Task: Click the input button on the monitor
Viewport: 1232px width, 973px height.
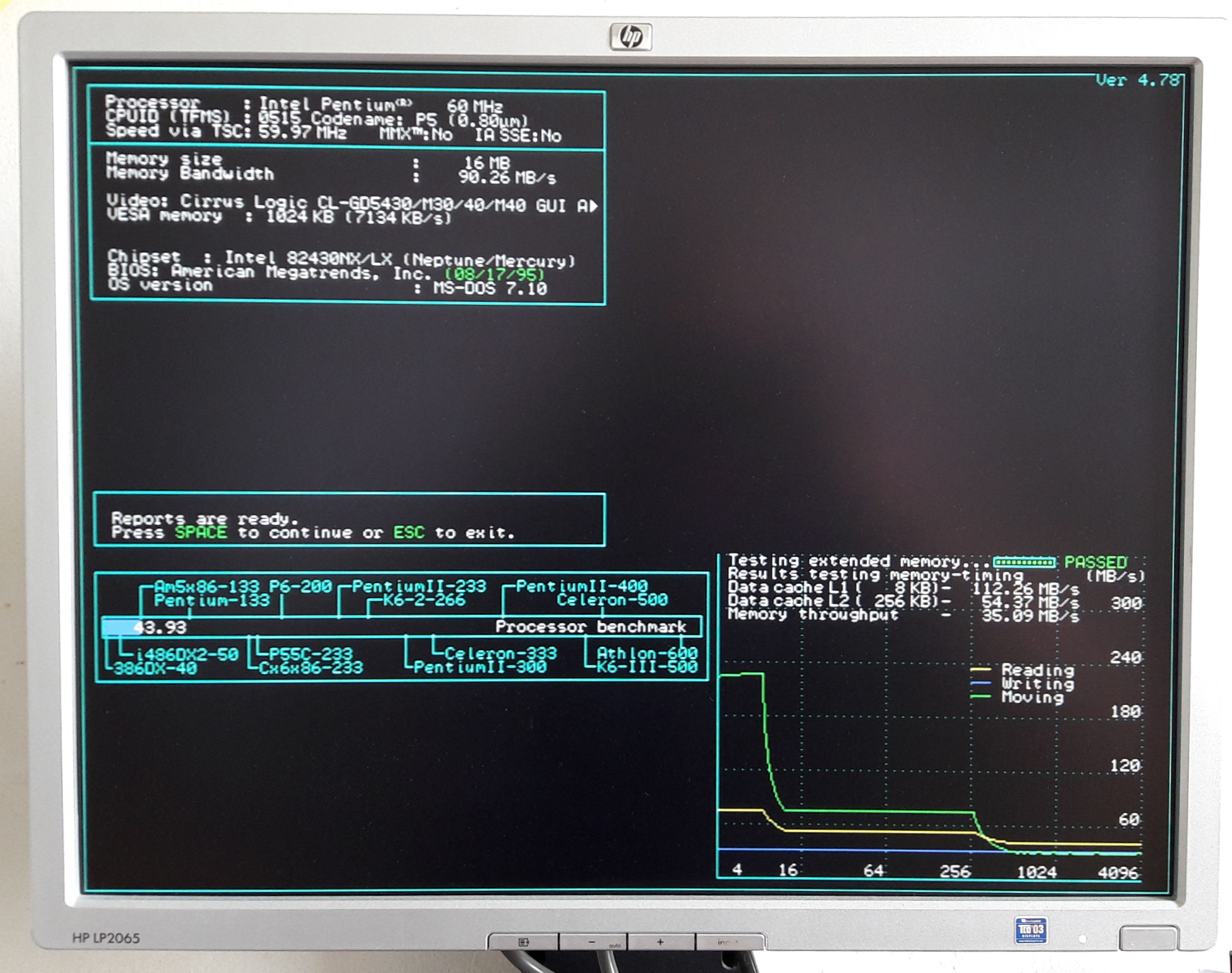Action: [x=730, y=942]
